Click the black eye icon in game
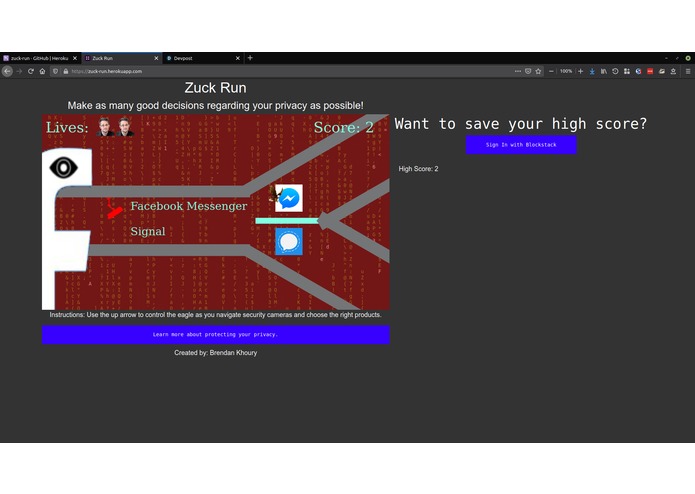 coord(63,167)
